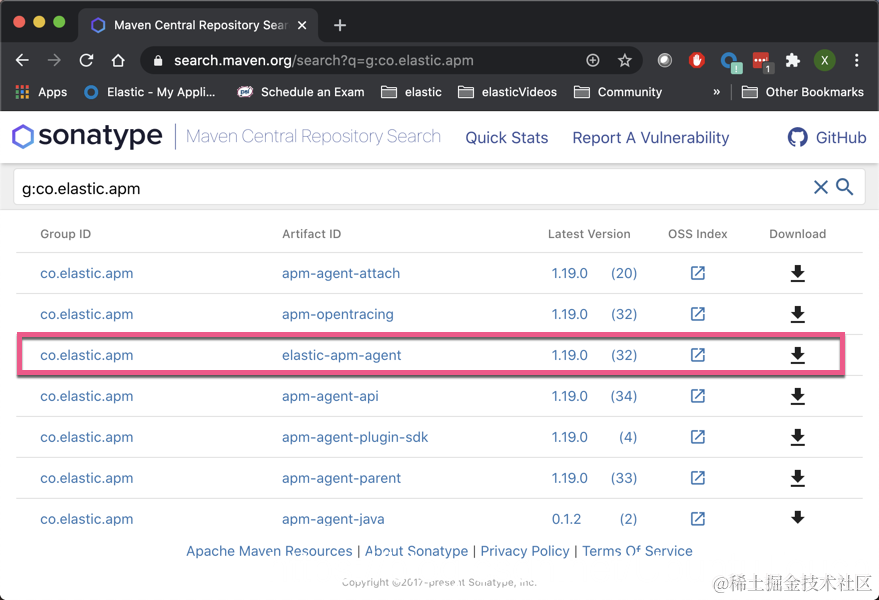The width and height of the screenshot is (879, 600).
Task: Open Terms Of Service footer link
Action: point(637,551)
